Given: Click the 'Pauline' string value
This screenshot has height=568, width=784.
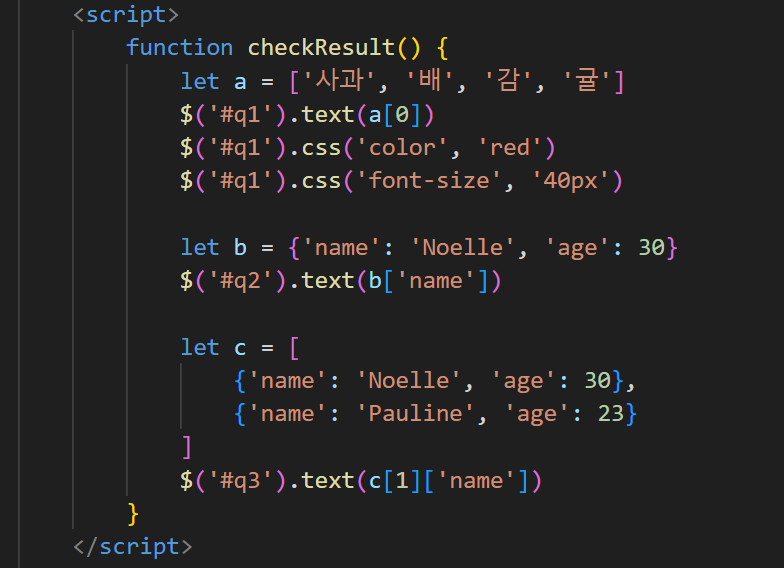Looking at the screenshot, I should (415, 414).
